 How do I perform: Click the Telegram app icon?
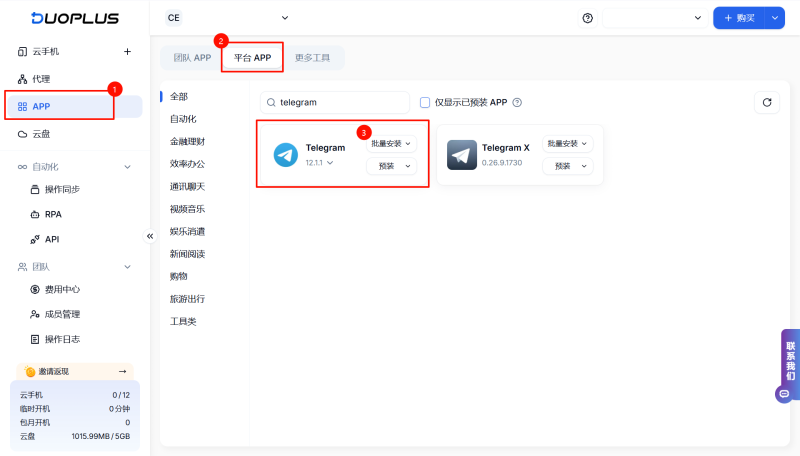[x=285, y=155]
